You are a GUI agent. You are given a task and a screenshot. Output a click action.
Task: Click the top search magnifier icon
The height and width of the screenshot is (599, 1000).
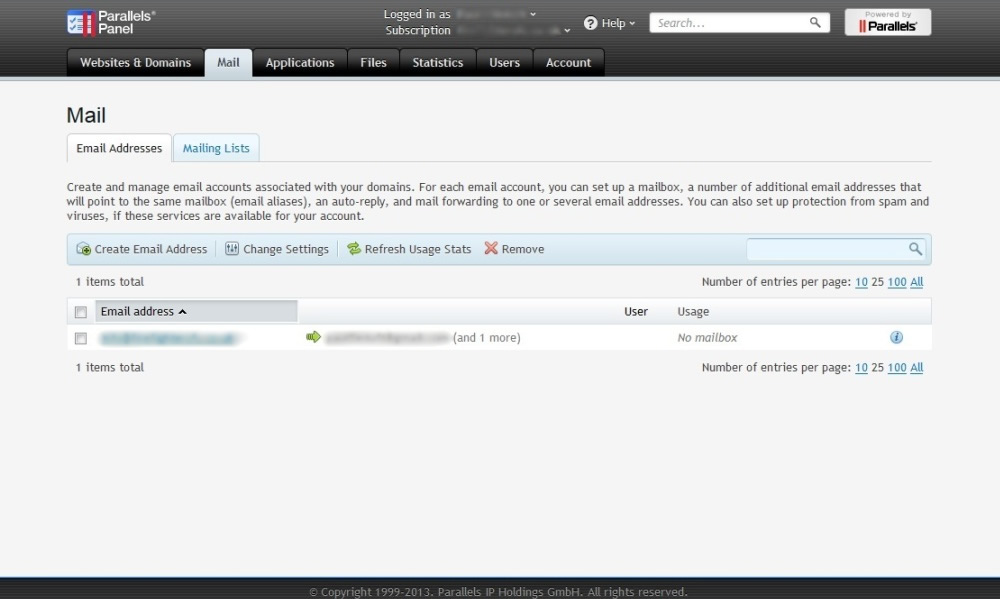tap(815, 22)
